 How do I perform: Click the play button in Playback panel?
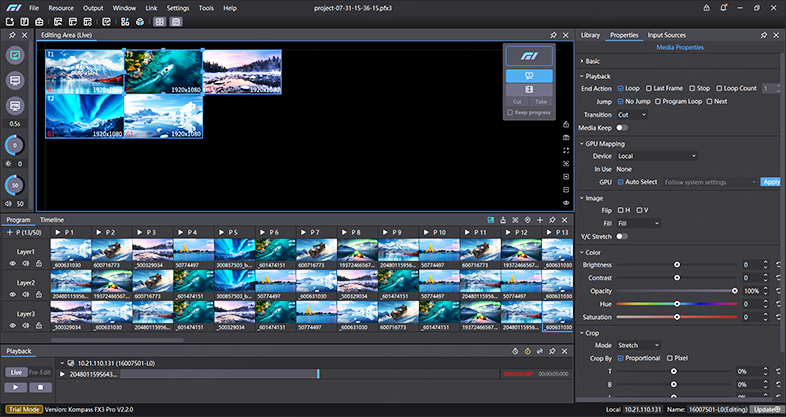pos(17,386)
